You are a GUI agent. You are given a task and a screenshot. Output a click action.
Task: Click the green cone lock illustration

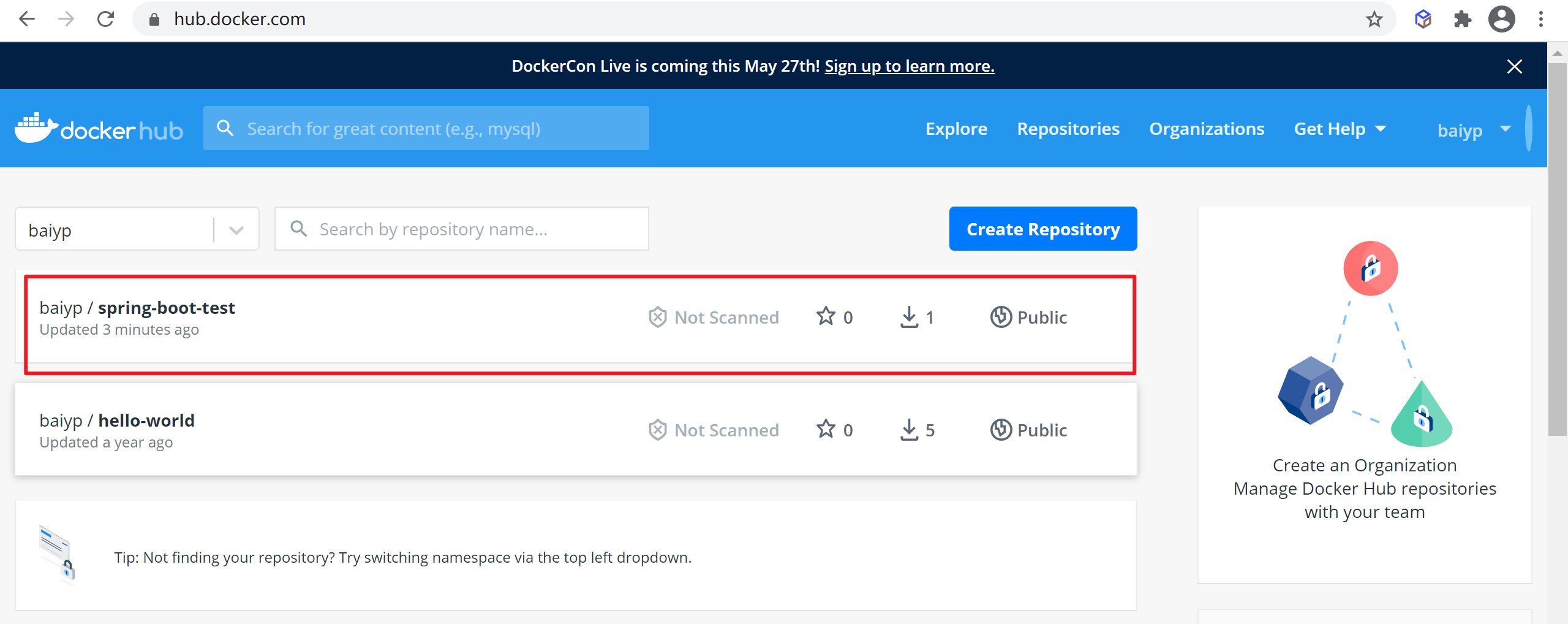[x=1422, y=414]
